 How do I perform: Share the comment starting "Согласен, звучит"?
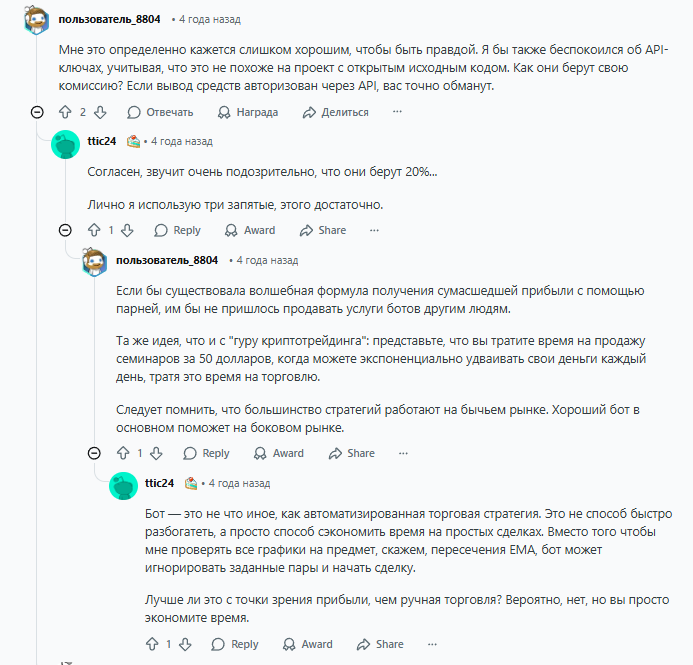point(322,230)
